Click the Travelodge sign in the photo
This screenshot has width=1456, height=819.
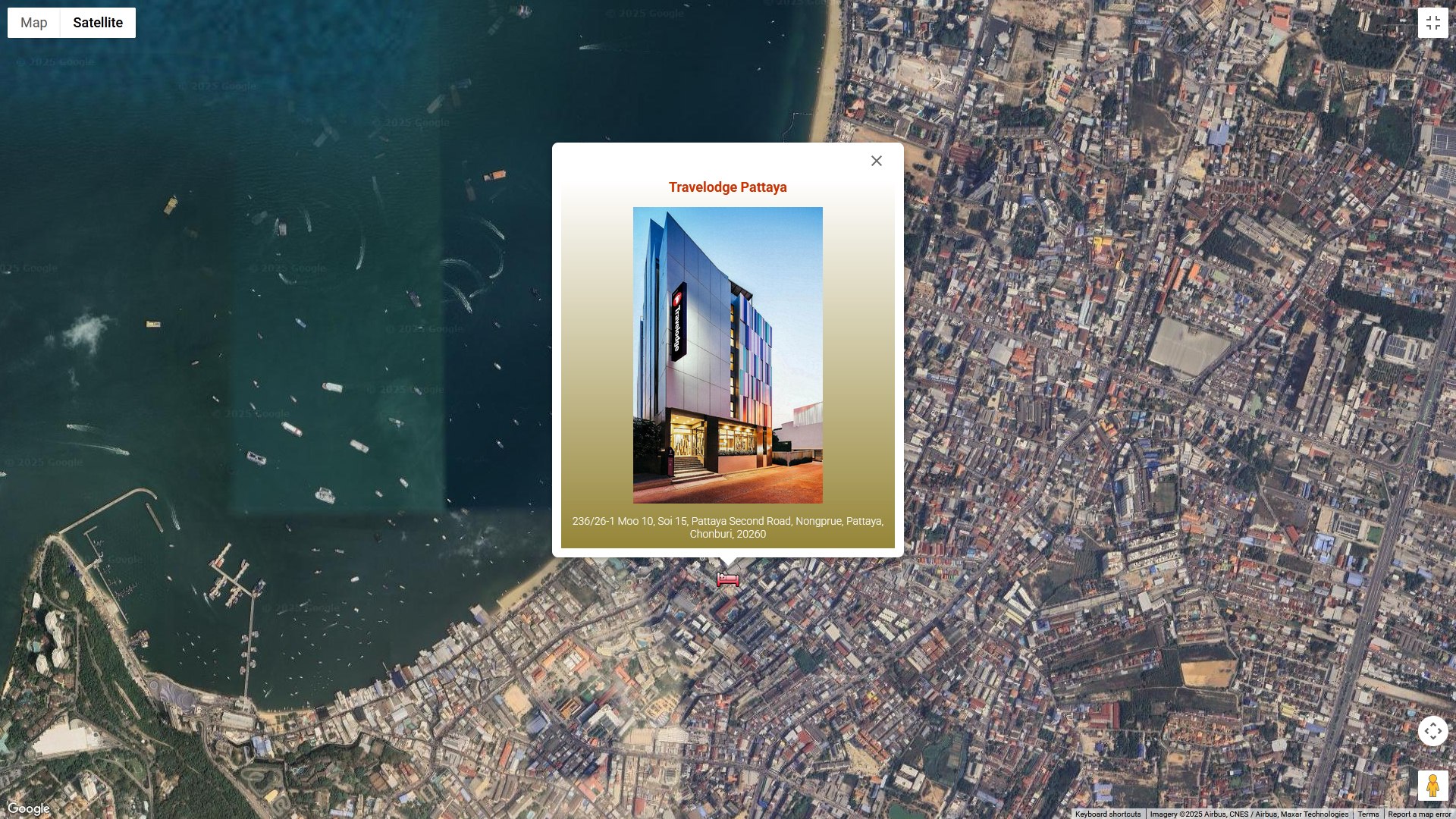[x=678, y=322]
